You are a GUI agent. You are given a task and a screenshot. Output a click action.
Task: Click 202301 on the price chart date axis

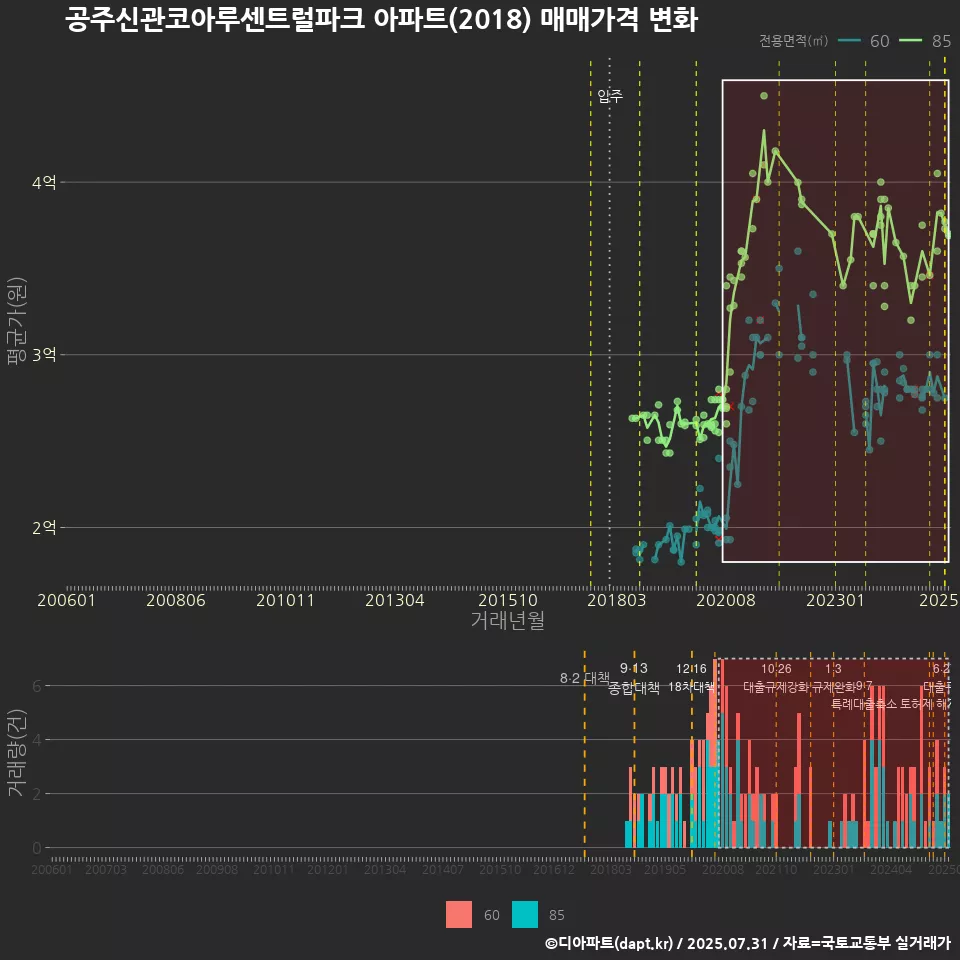(835, 600)
